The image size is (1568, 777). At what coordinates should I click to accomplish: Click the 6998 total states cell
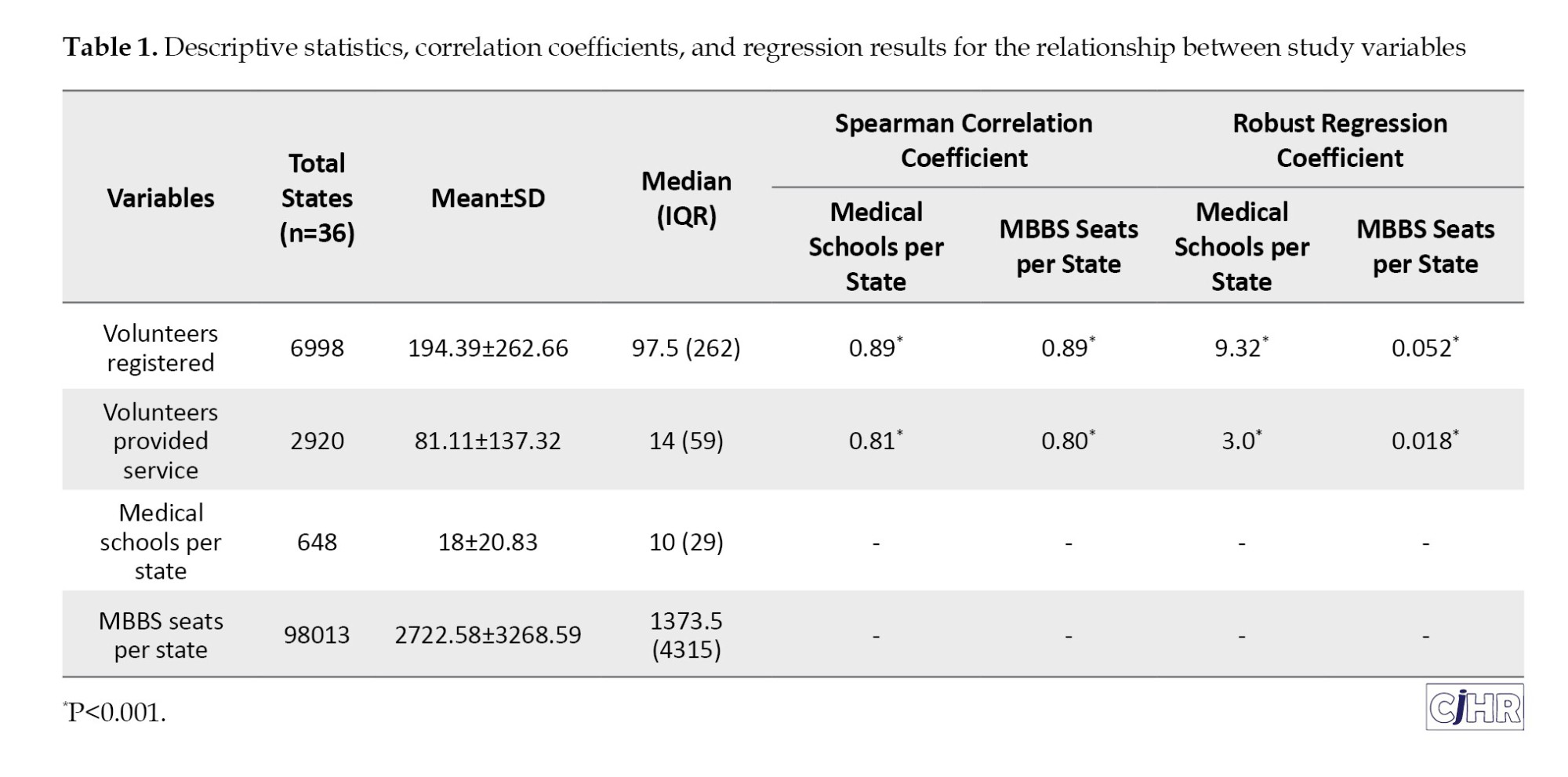(317, 348)
